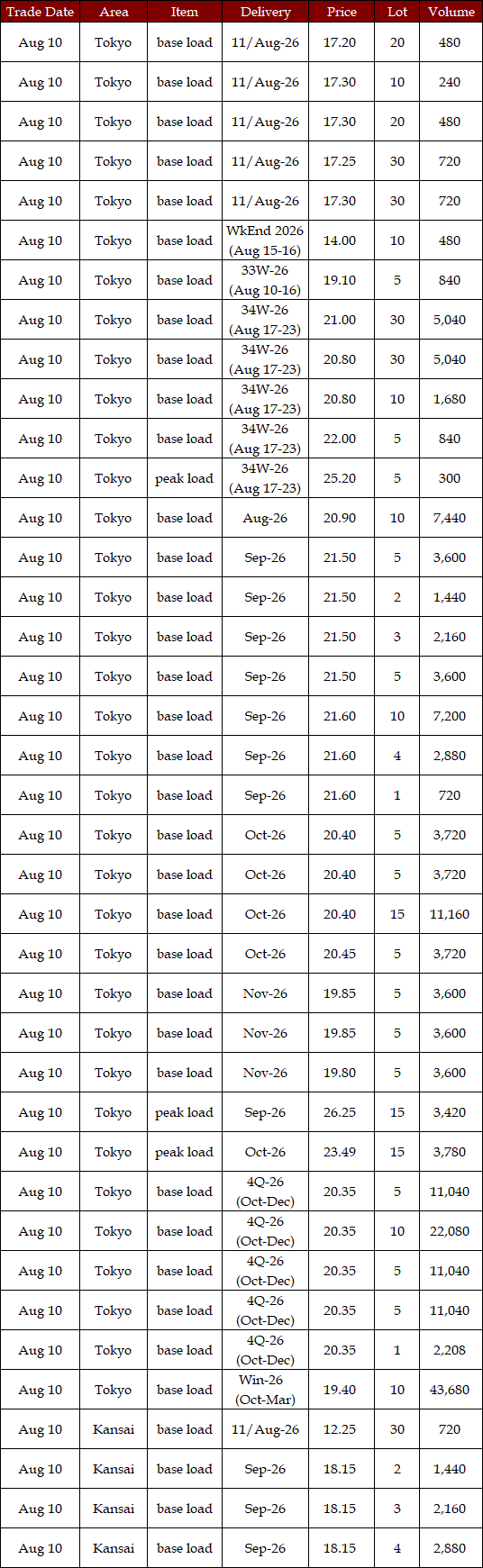Click the 25.20 price cell

click(340, 478)
